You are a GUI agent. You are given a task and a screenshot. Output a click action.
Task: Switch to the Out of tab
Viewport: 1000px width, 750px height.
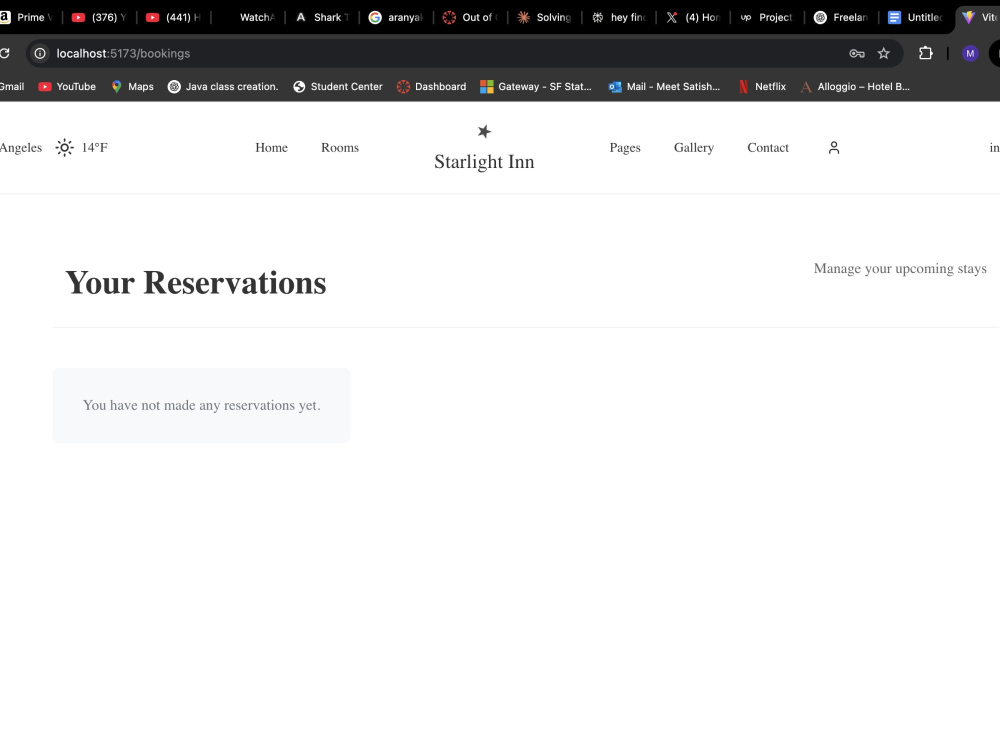click(471, 17)
